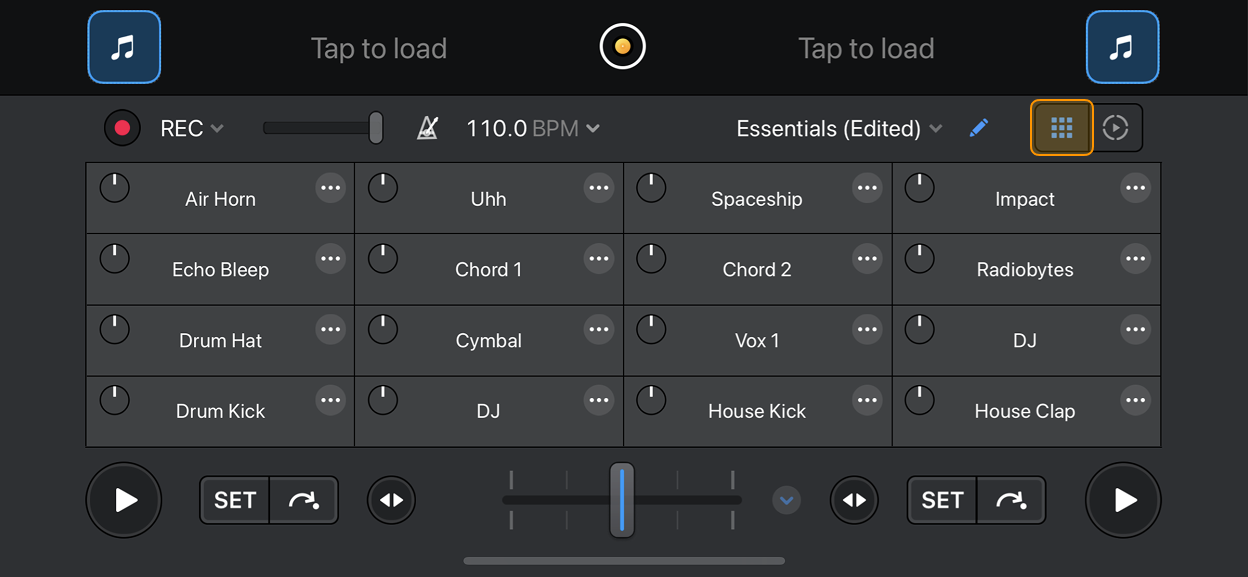The image size is (1248, 577).
Task: Start recording with the red record button
Action: (x=123, y=128)
